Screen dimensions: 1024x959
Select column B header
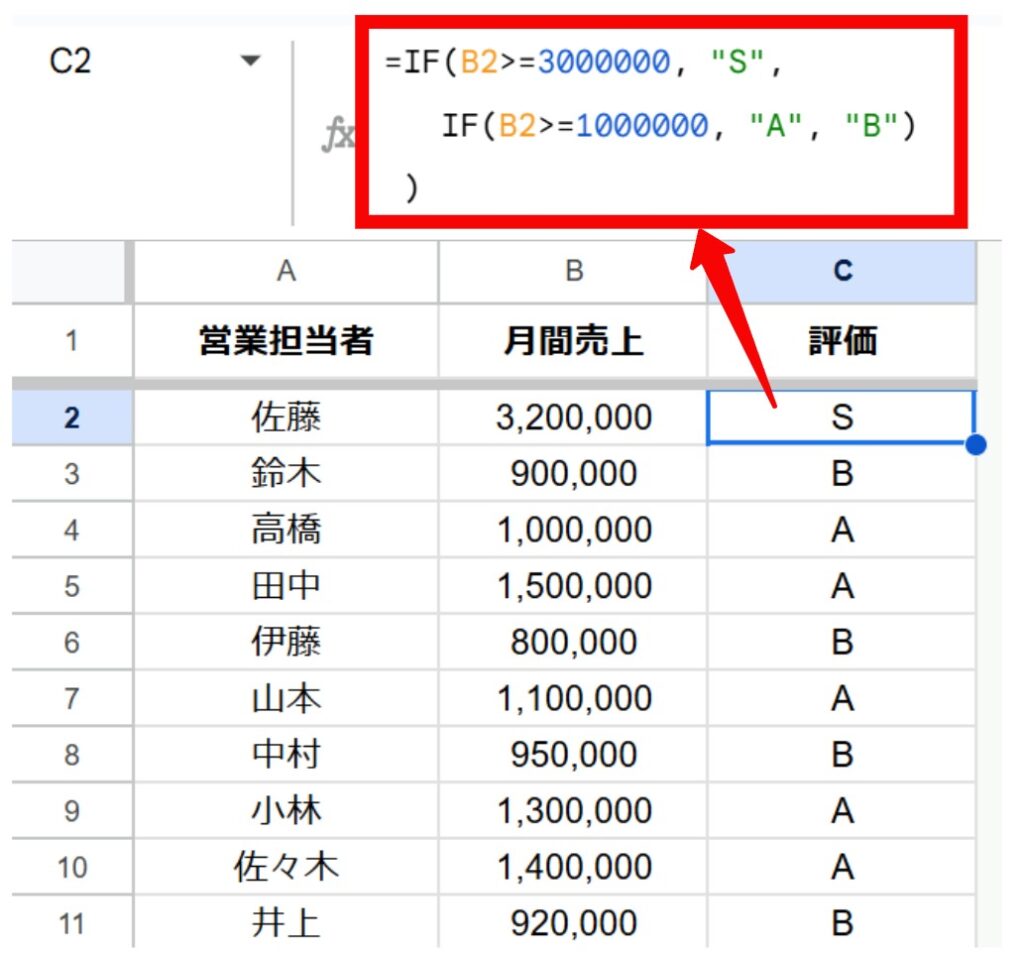pos(573,272)
